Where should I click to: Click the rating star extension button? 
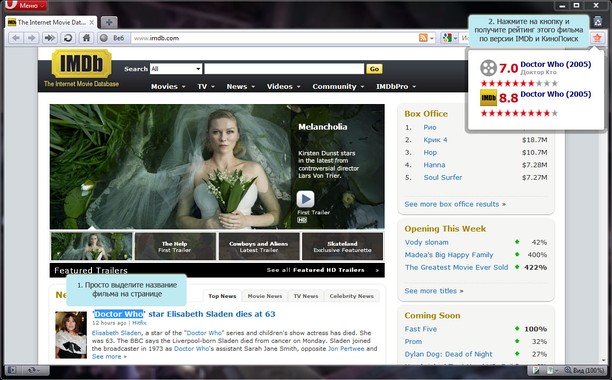tap(597, 38)
